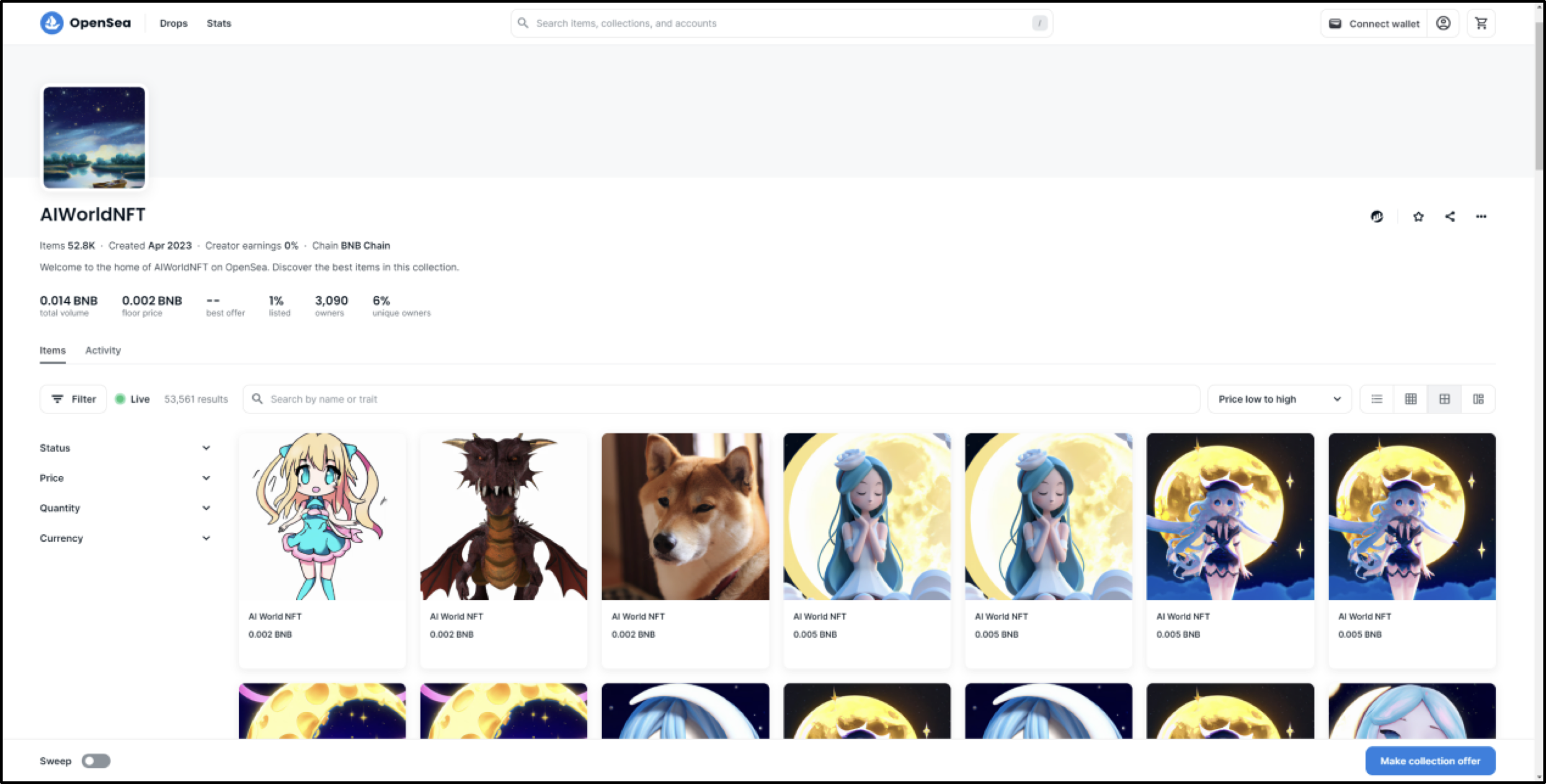Select the small grid view icon
Viewport: 1546px width, 784px height.
(x=1411, y=399)
